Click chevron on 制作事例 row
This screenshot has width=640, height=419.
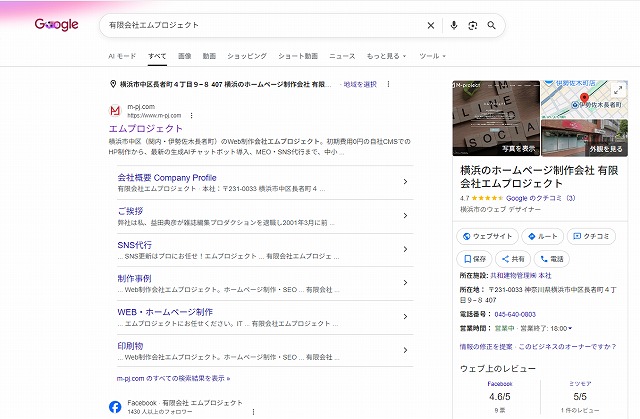click(x=405, y=283)
